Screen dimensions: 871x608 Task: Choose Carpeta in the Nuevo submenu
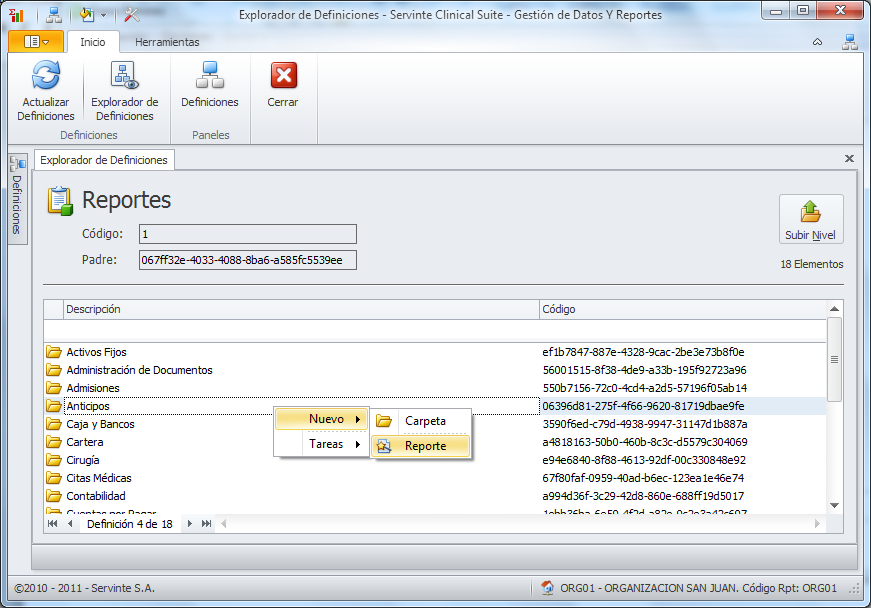[x=424, y=421]
